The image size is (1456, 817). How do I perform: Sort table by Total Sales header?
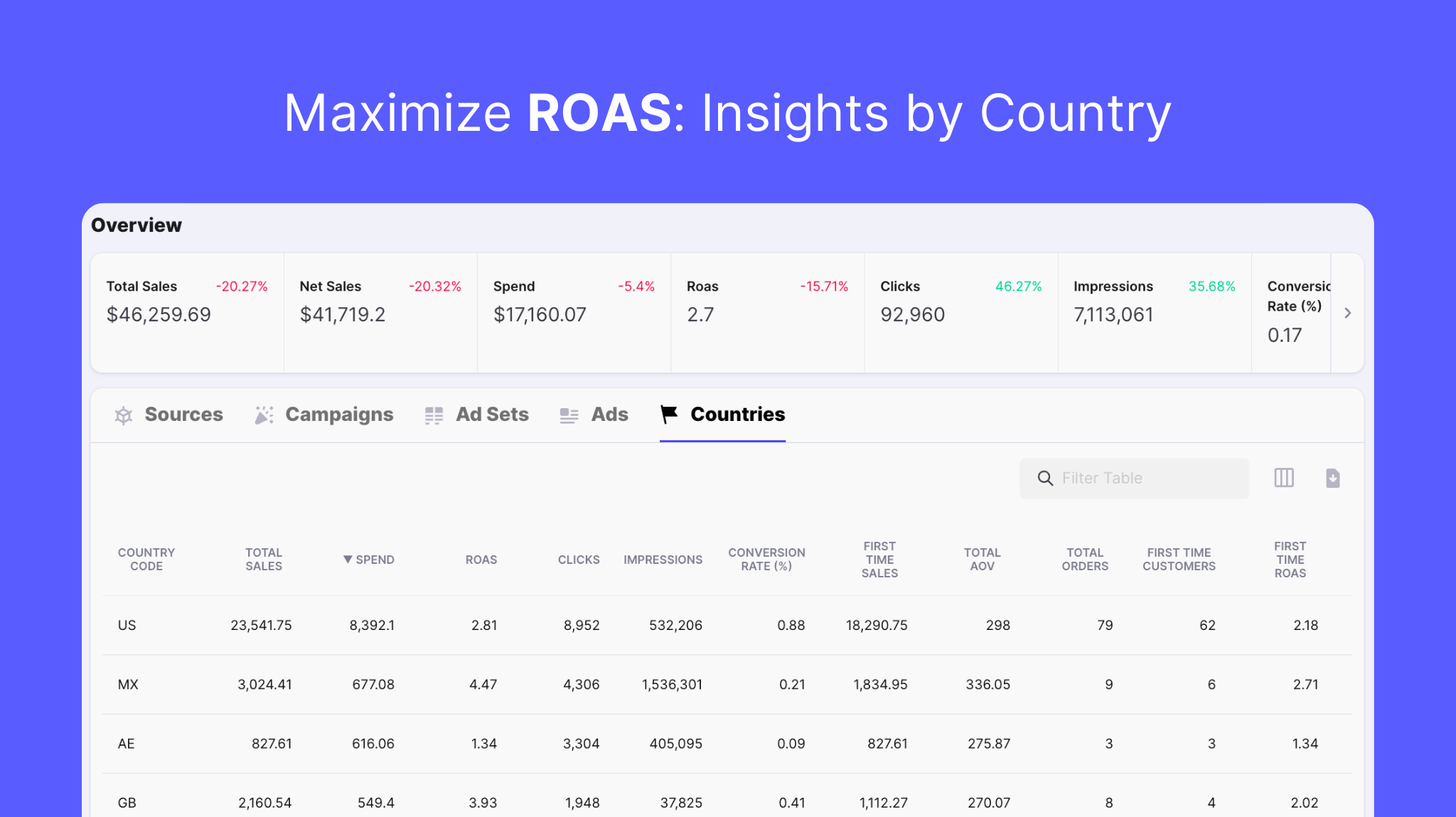(x=263, y=560)
